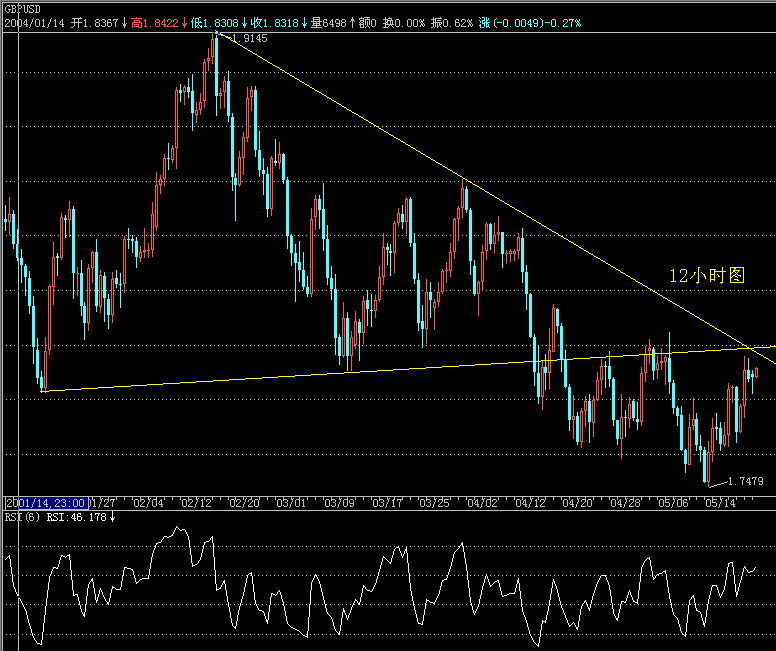Image resolution: width=776 pixels, height=651 pixels.
Task: Click the 1.9145 peak price label
Action: pyautogui.click(x=249, y=38)
